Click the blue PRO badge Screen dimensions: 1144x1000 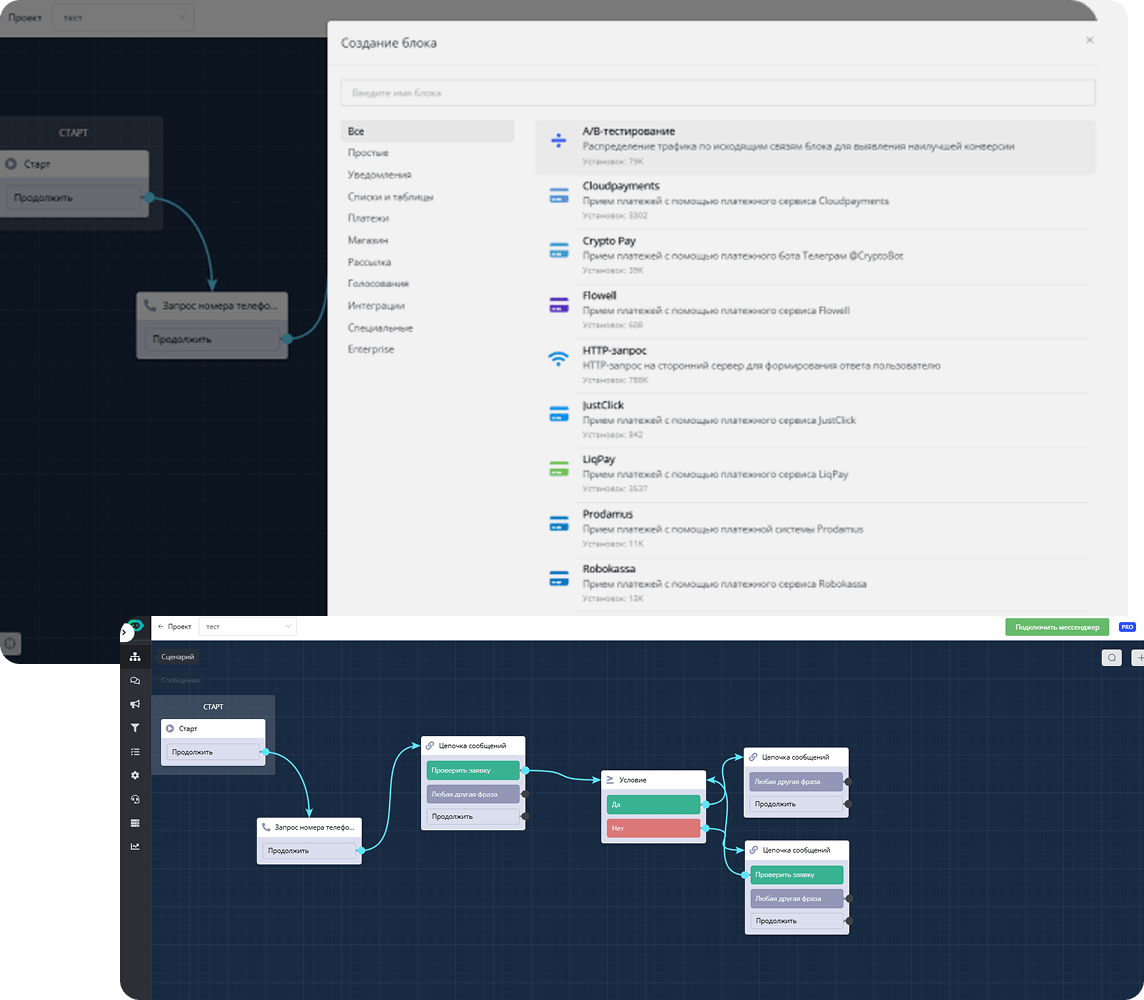tap(1127, 627)
